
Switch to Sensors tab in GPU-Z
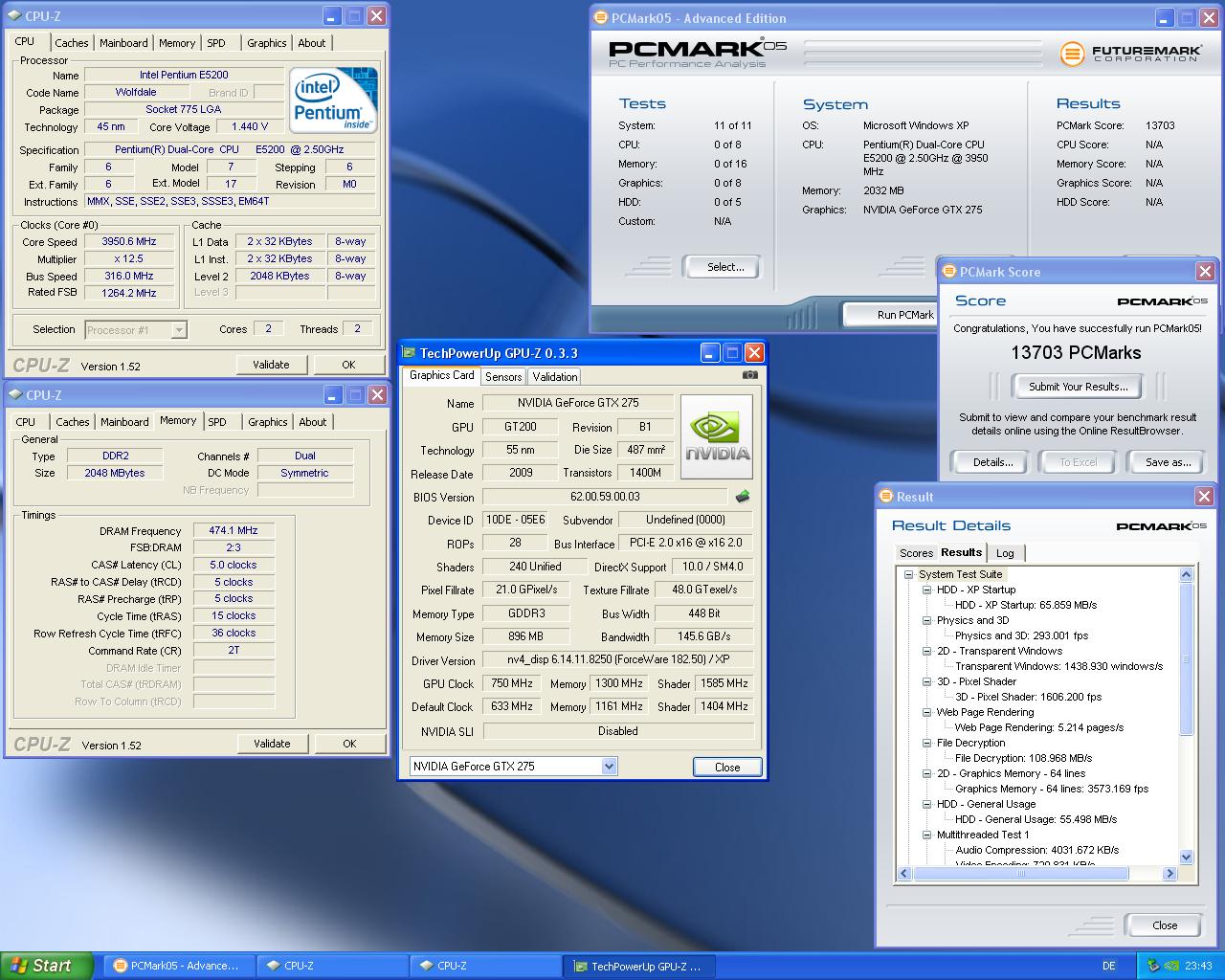[503, 377]
